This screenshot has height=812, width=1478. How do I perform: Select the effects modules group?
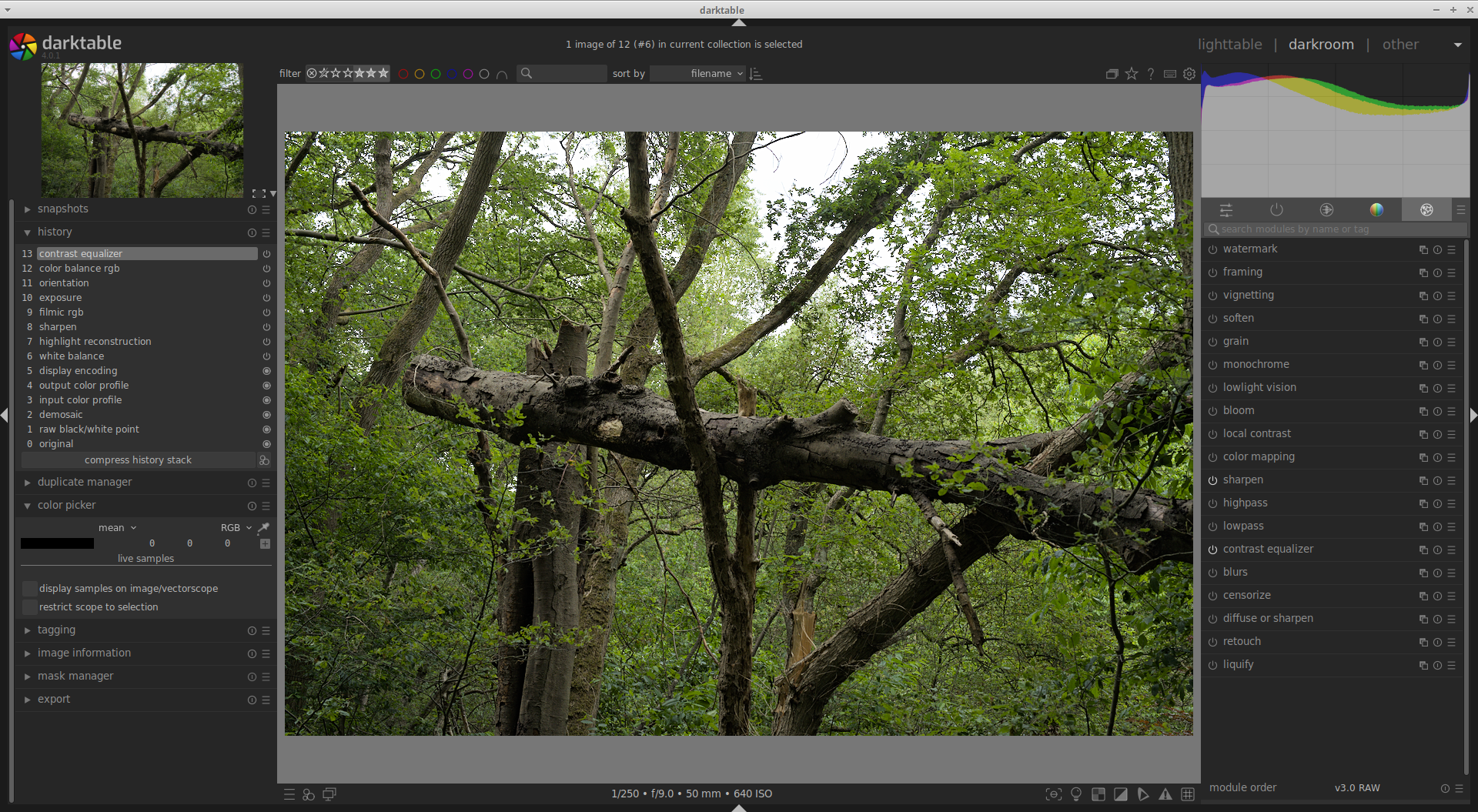(1426, 209)
